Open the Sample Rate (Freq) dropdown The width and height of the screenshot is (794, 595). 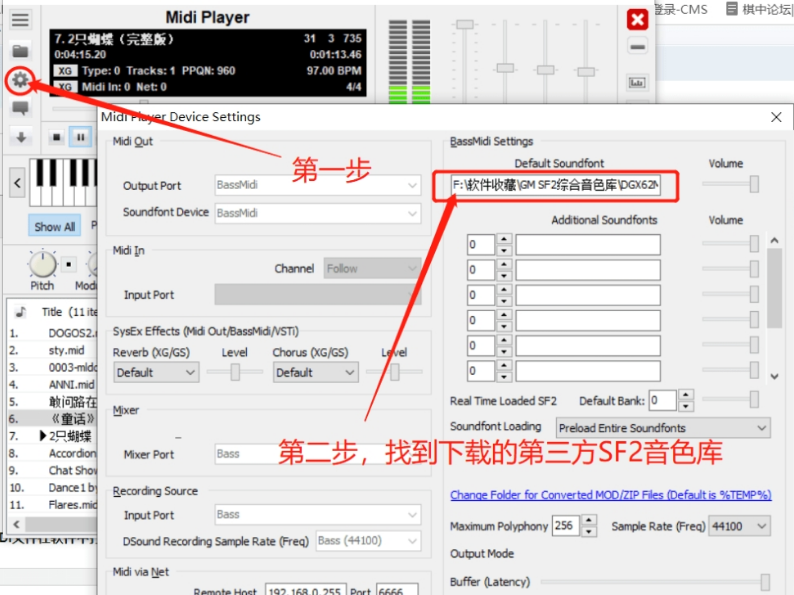point(739,526)
